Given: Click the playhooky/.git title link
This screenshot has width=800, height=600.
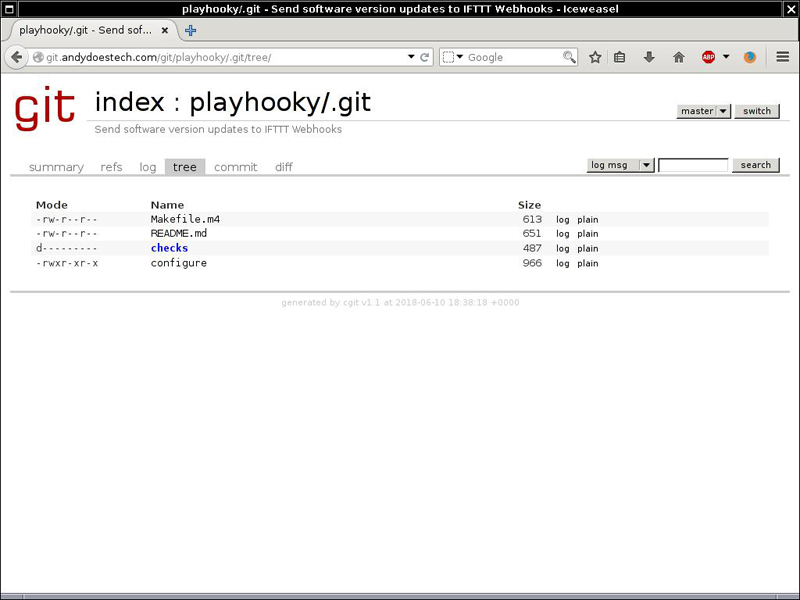Looking at the screenshot, I should point(280,103).
